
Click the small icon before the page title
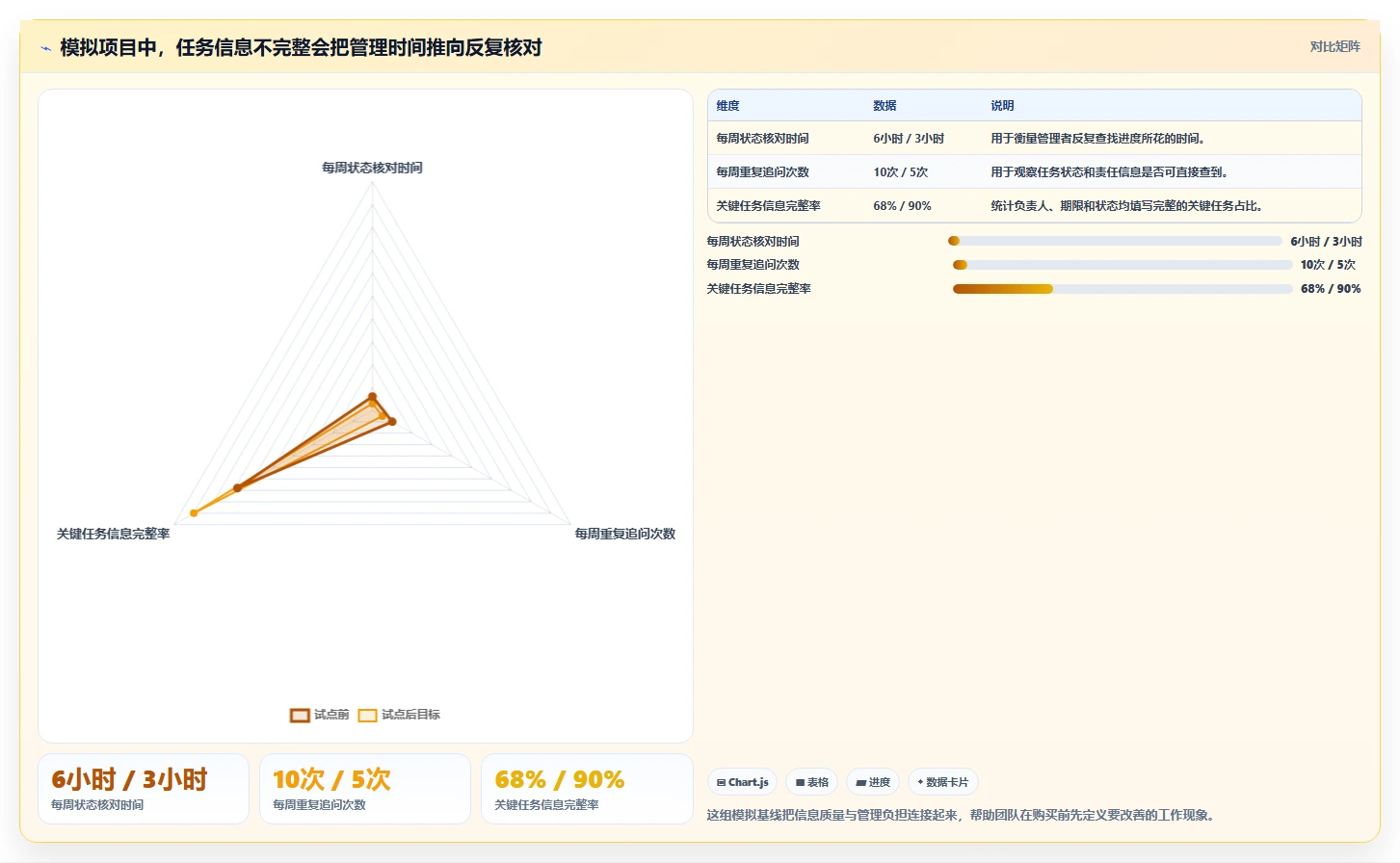[45, 48]
